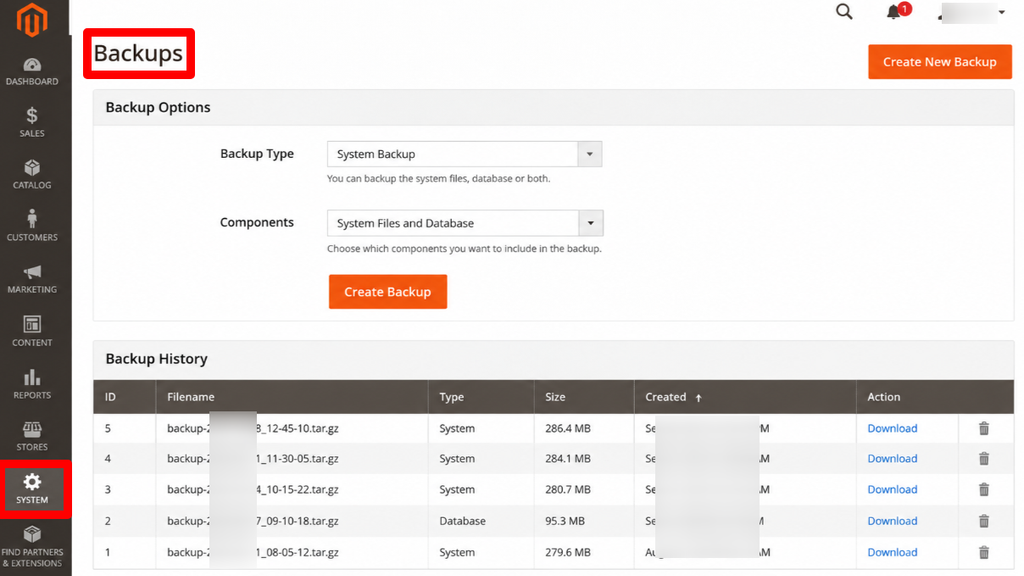Click the Backups page title
1024x576 pixels.
(138, 53)
